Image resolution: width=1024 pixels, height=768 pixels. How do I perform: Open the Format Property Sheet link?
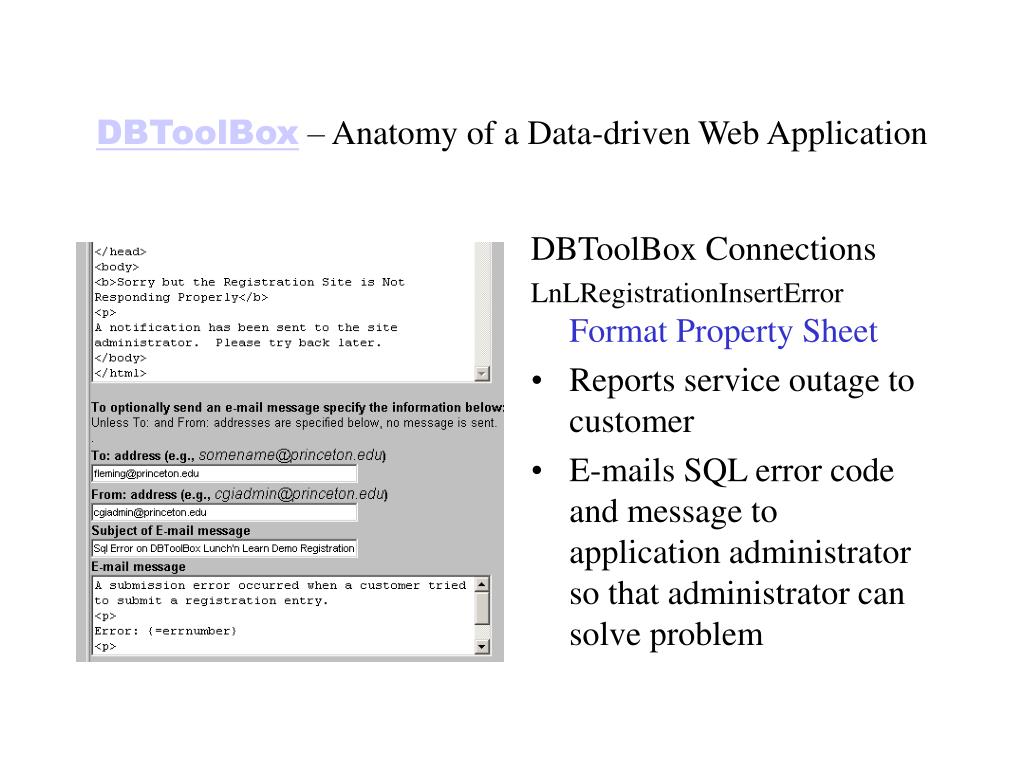723,332
